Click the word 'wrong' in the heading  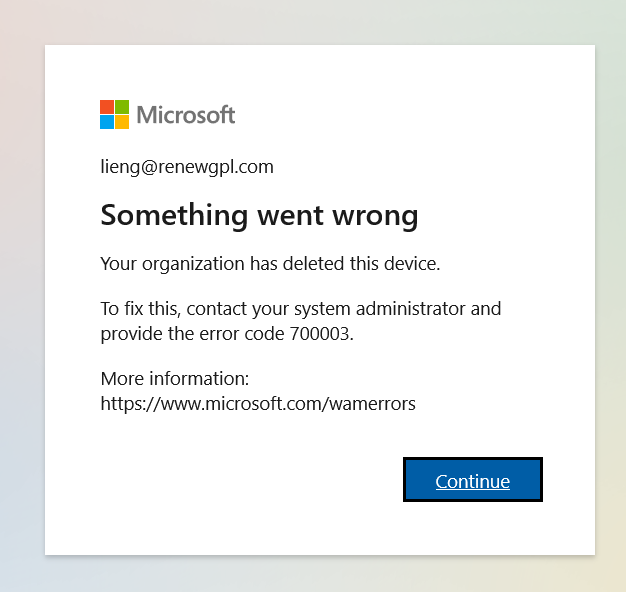click(375, 218)
